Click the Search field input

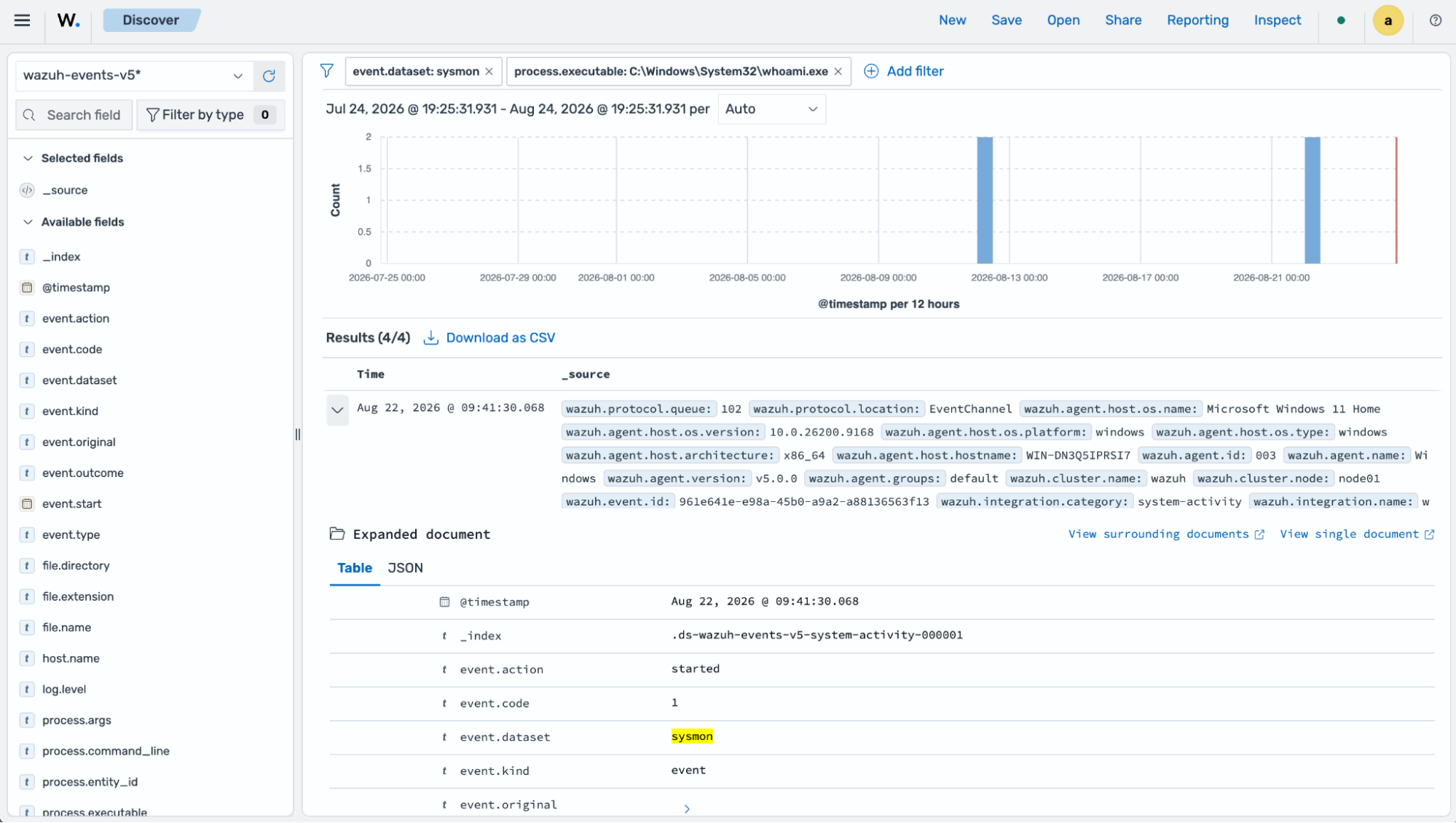[74, 115]
